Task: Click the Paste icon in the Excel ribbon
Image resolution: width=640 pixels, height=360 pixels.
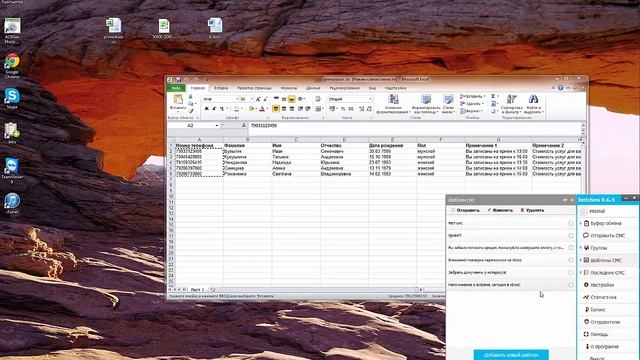Action: pos(178,100)
